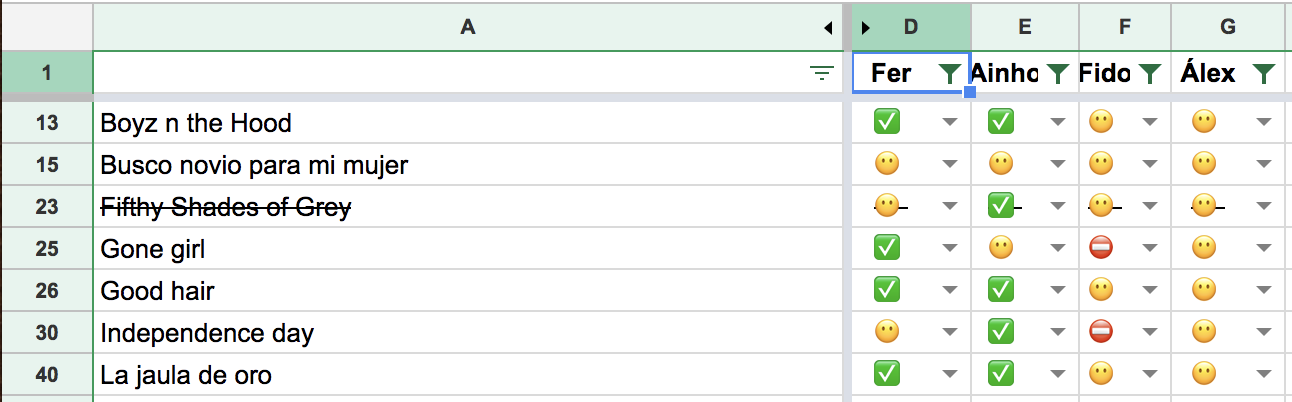
Task: Select the no-entry emoji for Gone girl under Fido
Action: 1101,248
